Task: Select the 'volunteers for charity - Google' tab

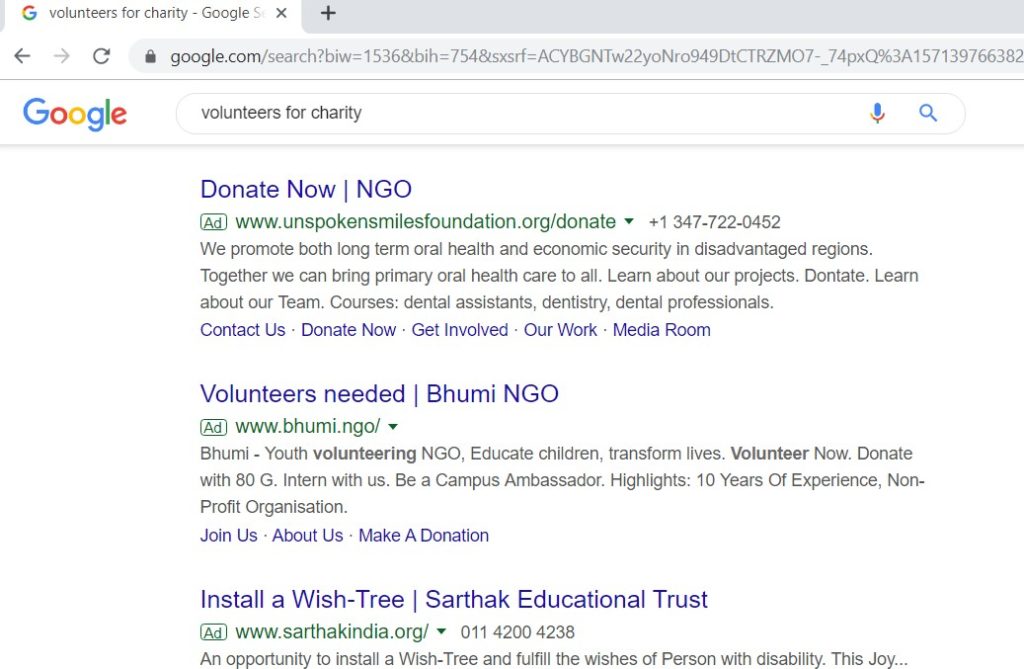Action: tap(153, 14)
